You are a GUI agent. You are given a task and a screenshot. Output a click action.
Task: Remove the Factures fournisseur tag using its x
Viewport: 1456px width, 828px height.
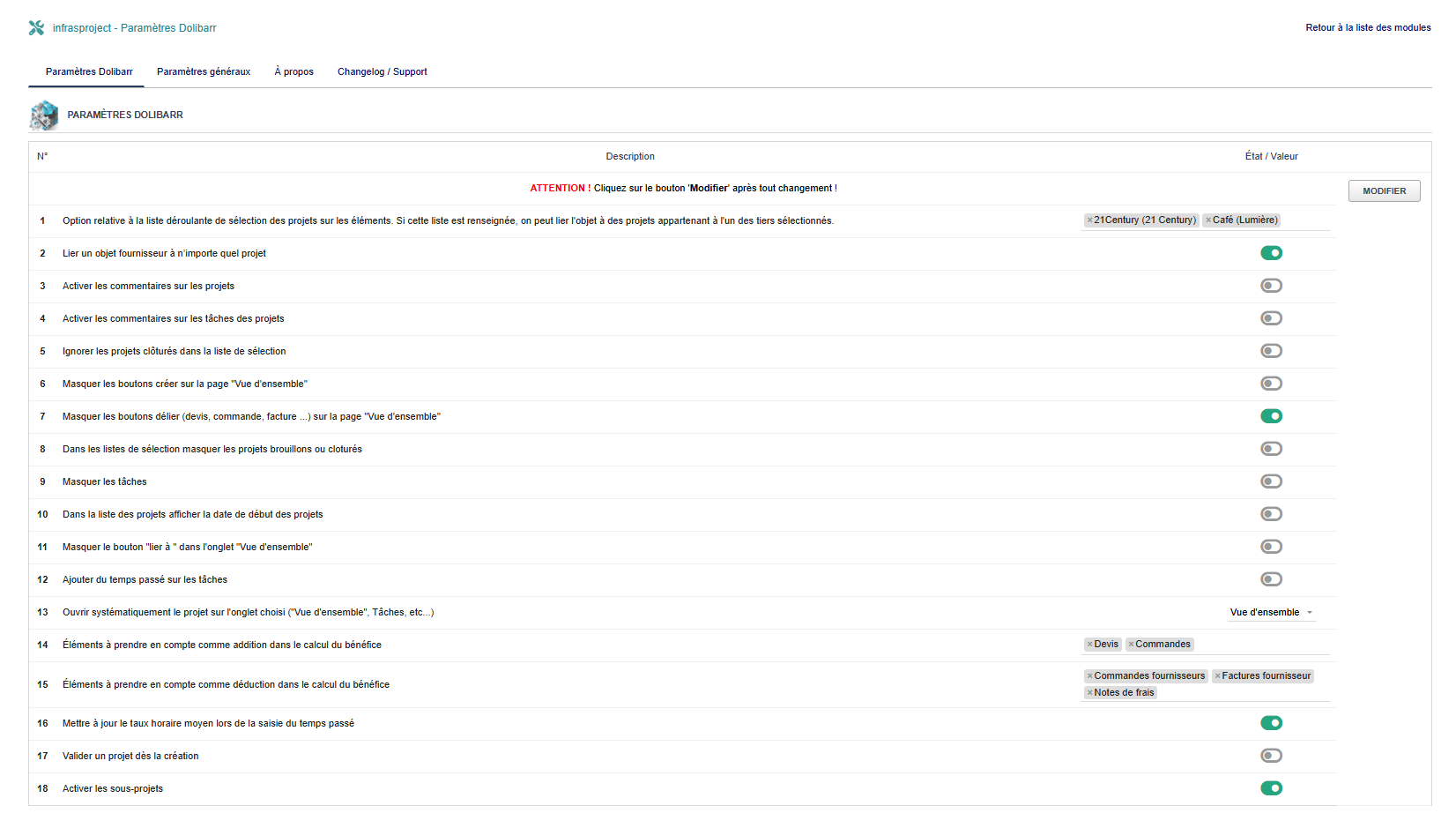(1217, 676)
